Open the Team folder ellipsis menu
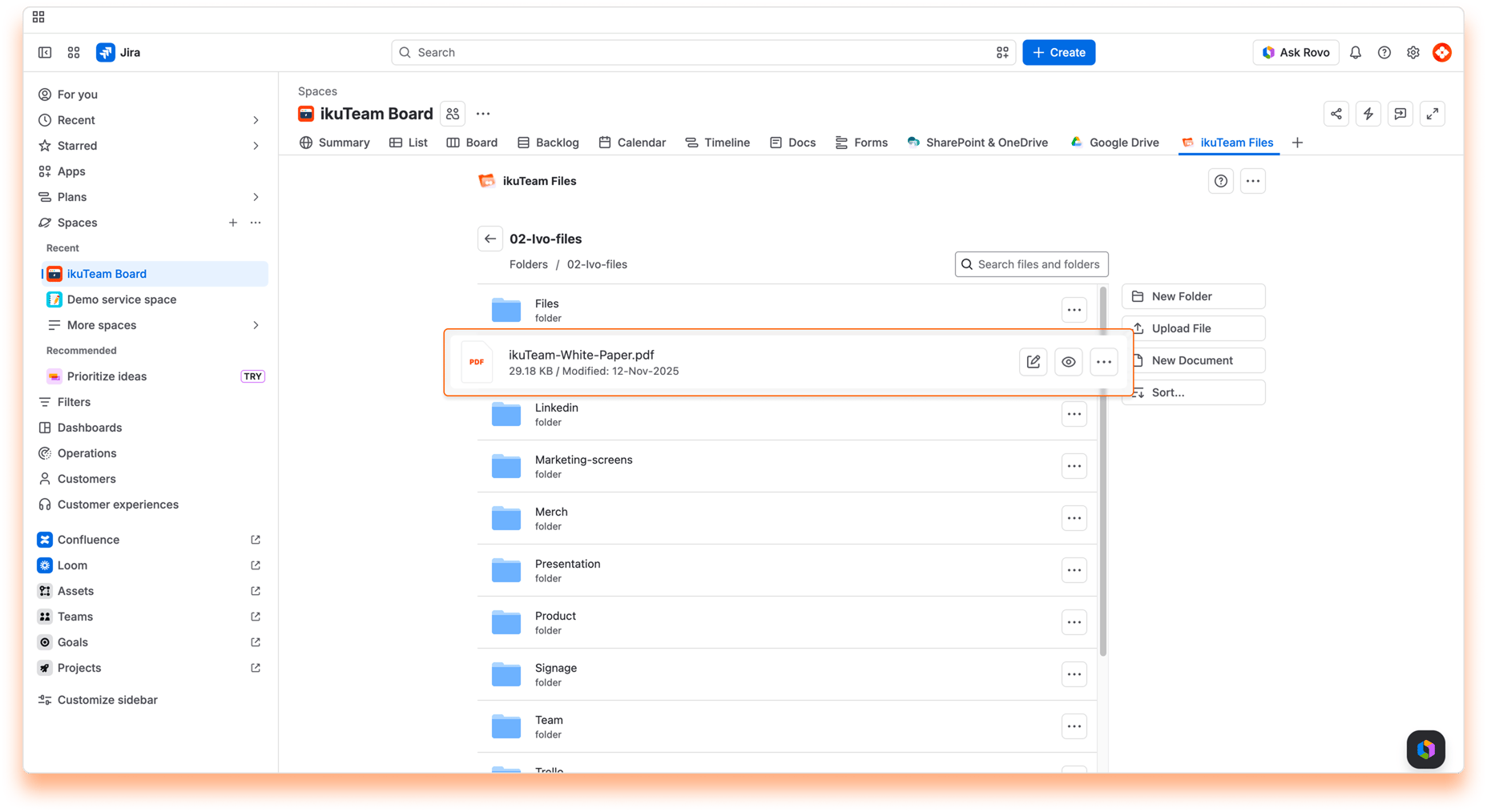Screen dimensions: 1487x812 tap(1074, 726)
